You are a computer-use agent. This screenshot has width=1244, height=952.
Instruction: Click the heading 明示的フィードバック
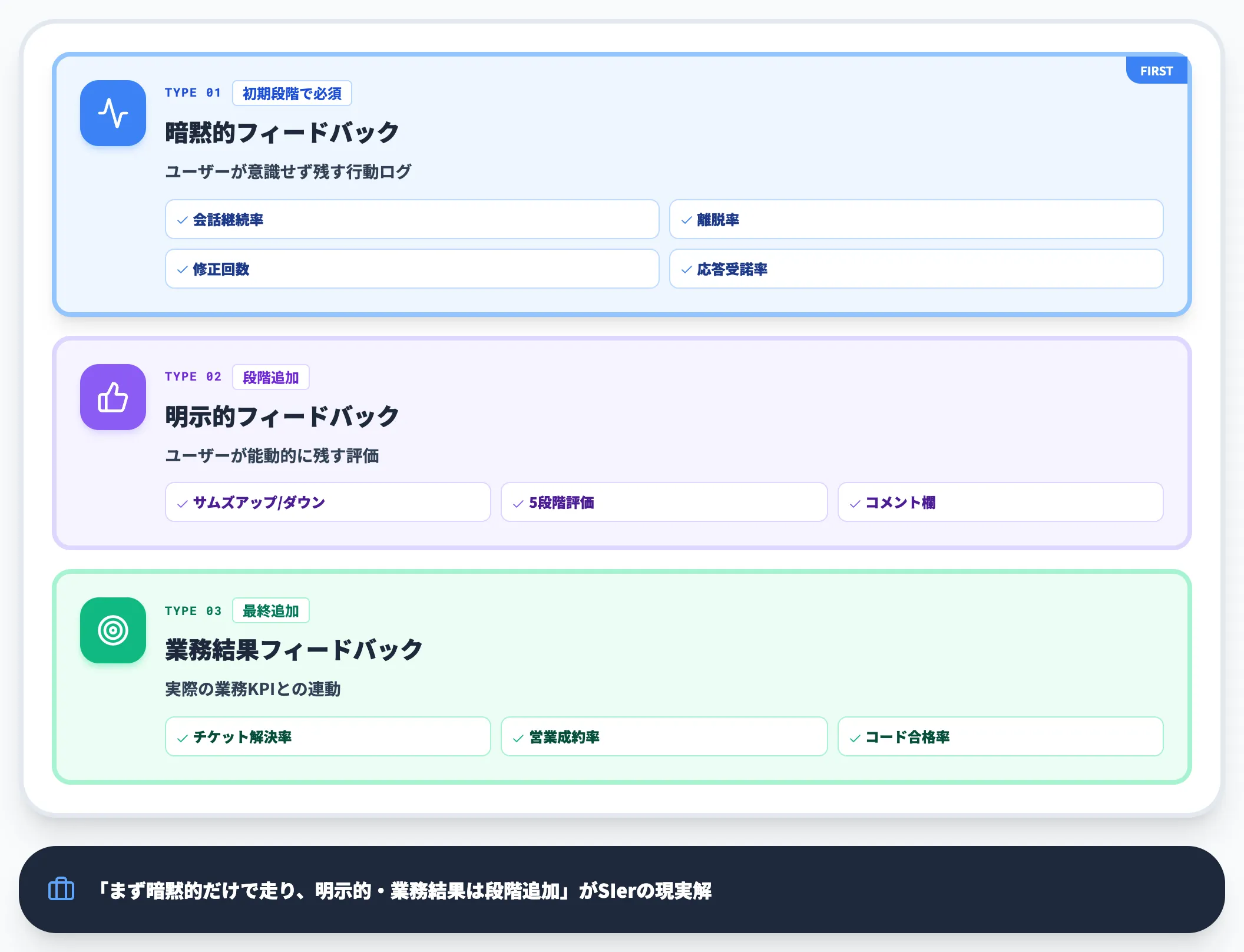[x=282, y=416]
